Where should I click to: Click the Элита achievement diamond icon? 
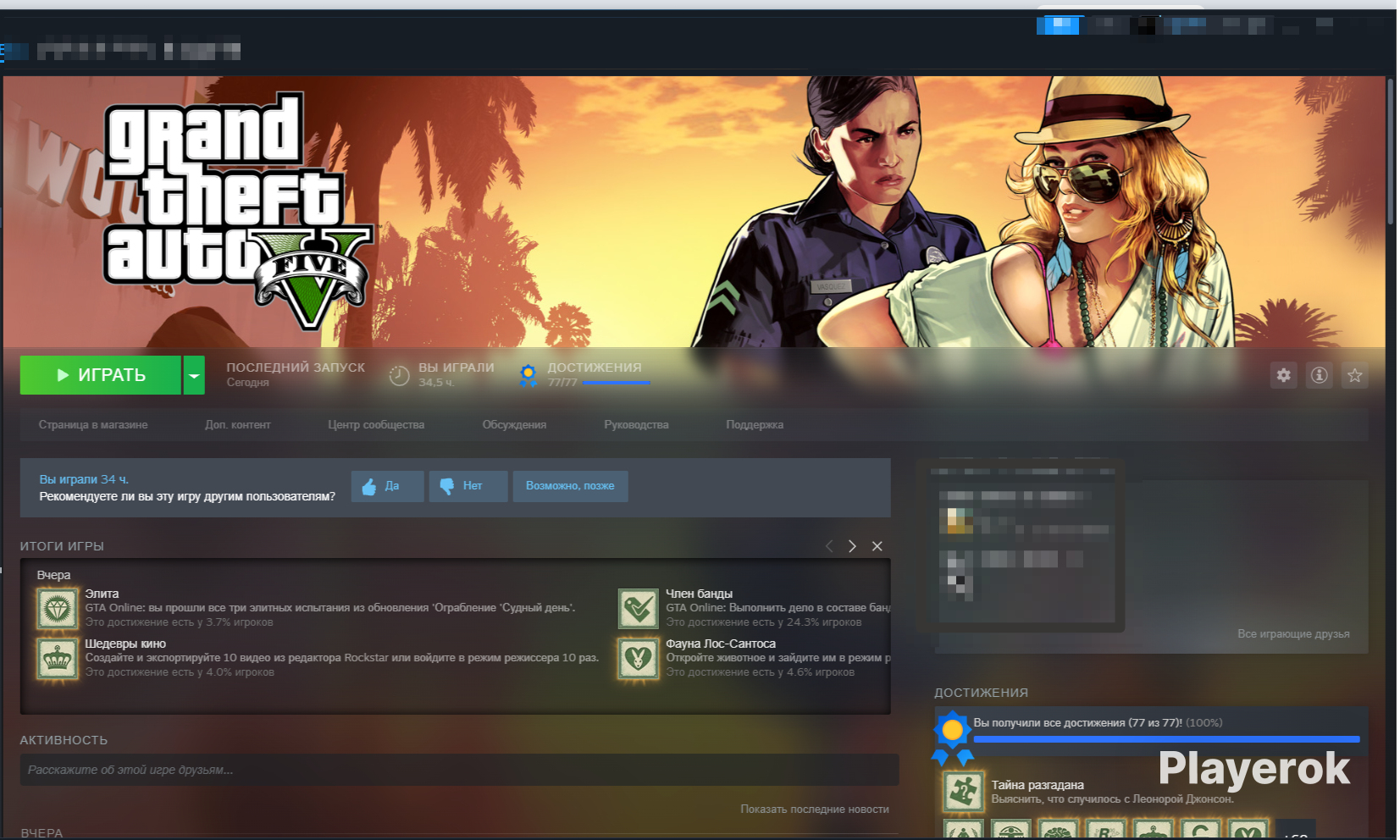[x=58, y=609]
